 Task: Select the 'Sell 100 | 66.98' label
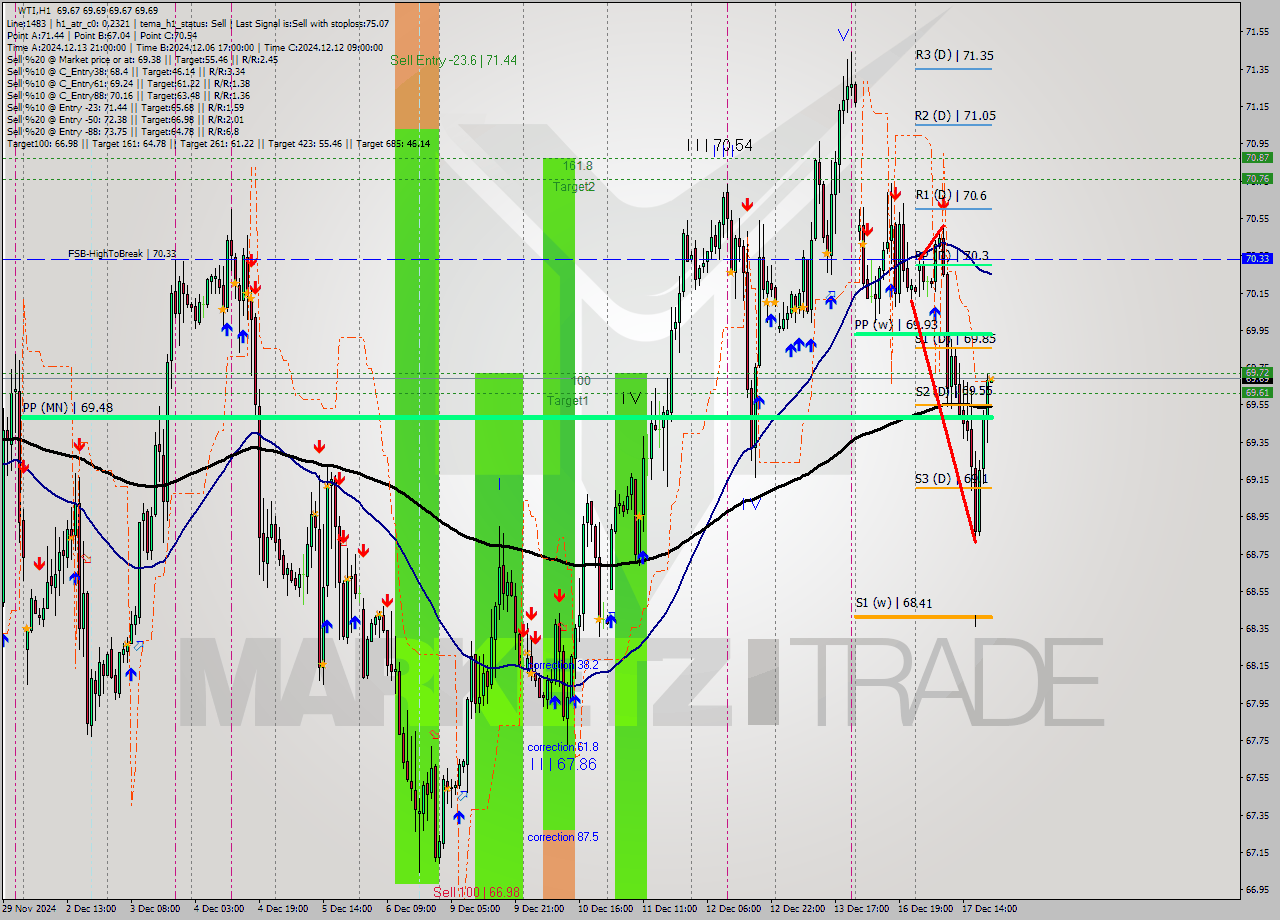476,892
